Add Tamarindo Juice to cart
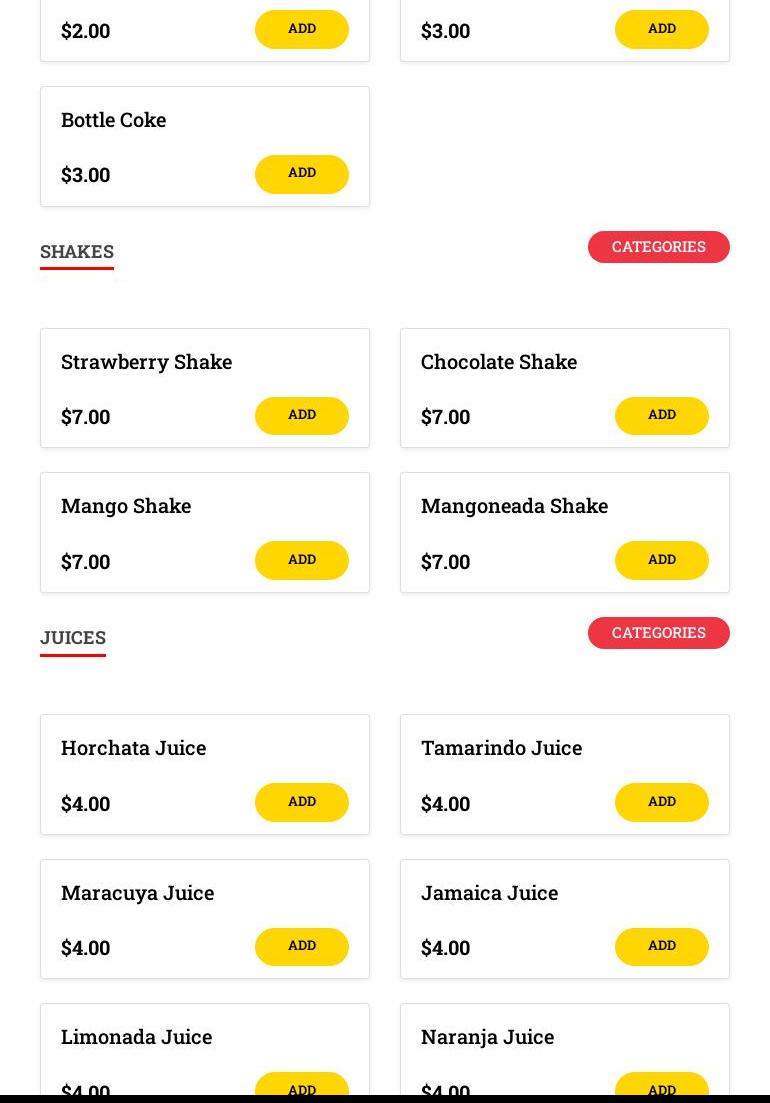This screenshot has width=770, height=1103. coord(662,802)
